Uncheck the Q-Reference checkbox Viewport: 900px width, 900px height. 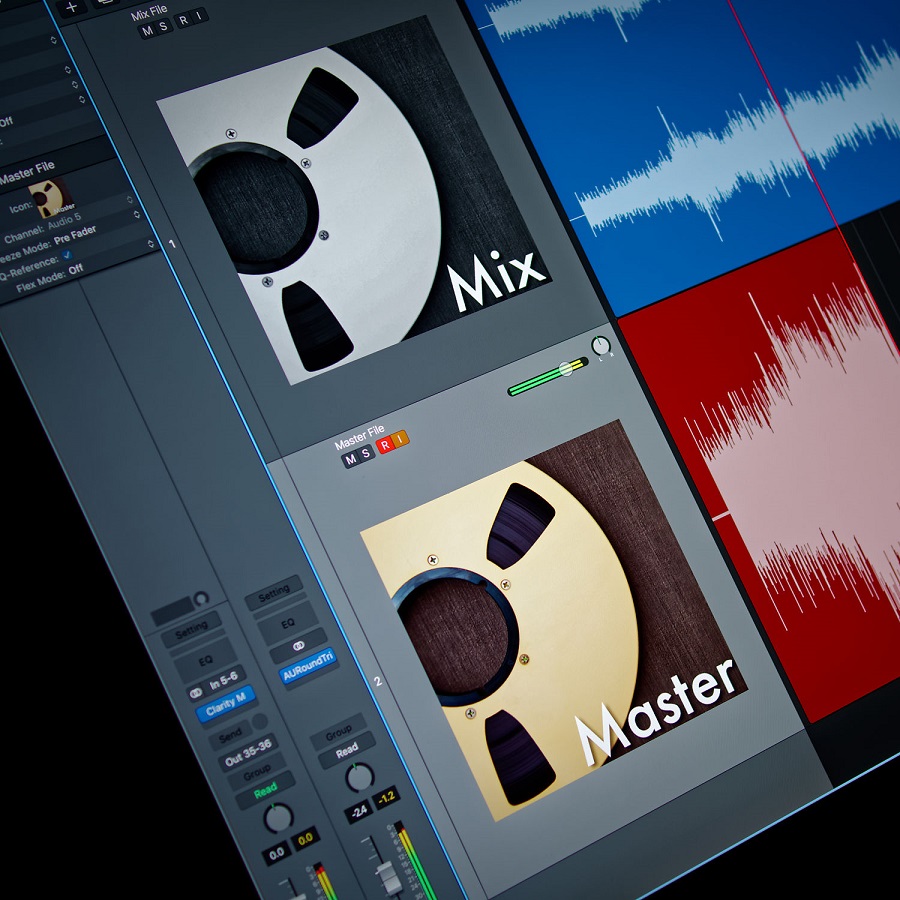point(67,255)
